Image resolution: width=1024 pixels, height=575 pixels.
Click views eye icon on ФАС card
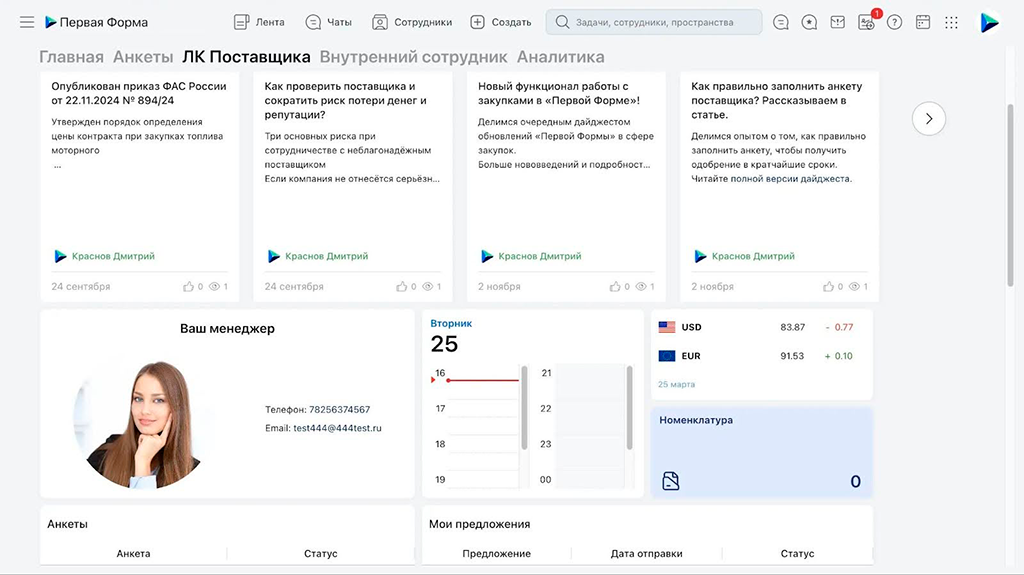coord(214,286)
